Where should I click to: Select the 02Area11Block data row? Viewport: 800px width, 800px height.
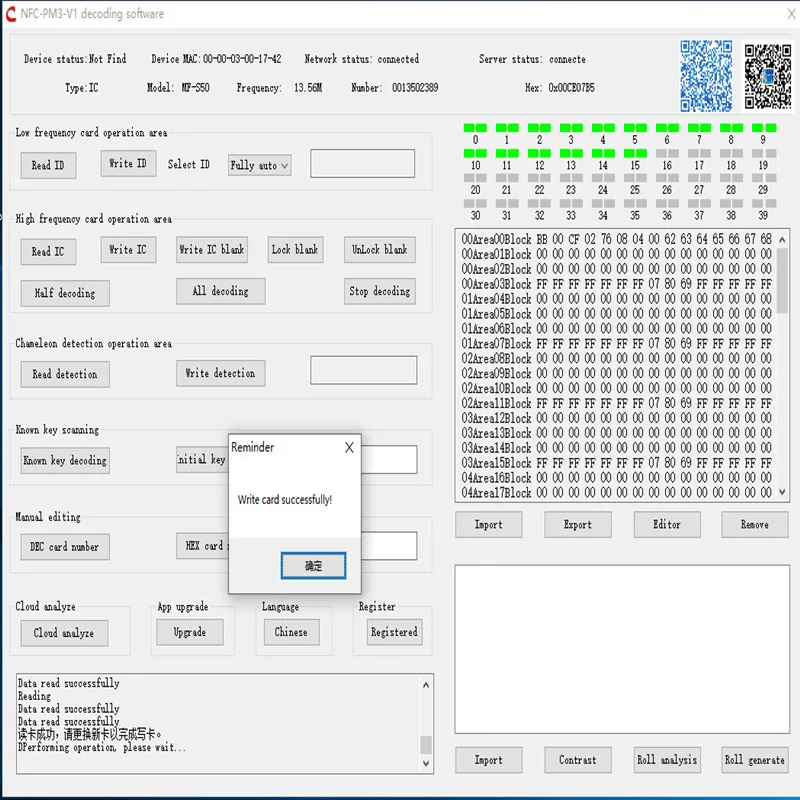(x=616, y=403)
